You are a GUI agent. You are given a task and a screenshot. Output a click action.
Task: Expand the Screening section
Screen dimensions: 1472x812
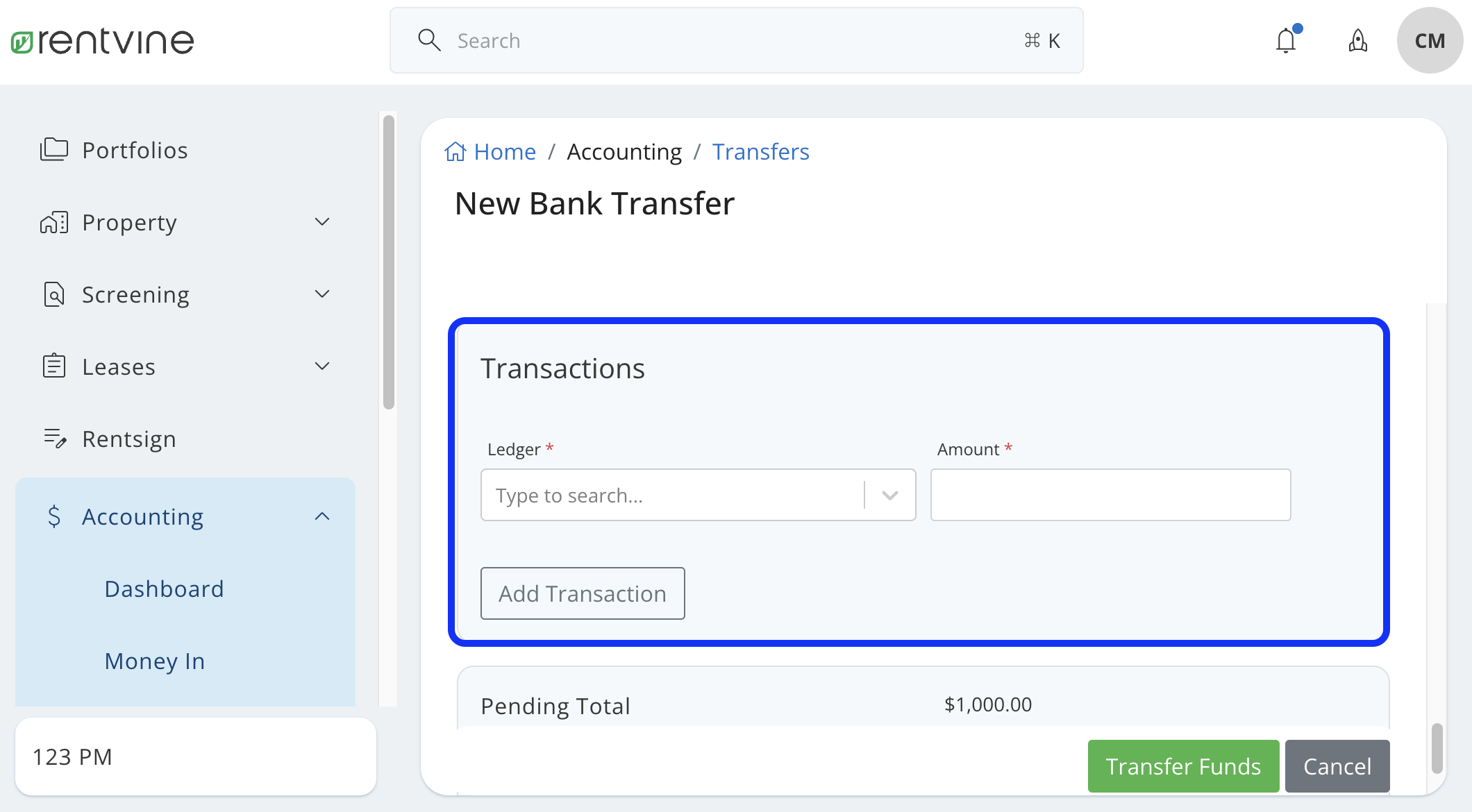pos(321,294)
